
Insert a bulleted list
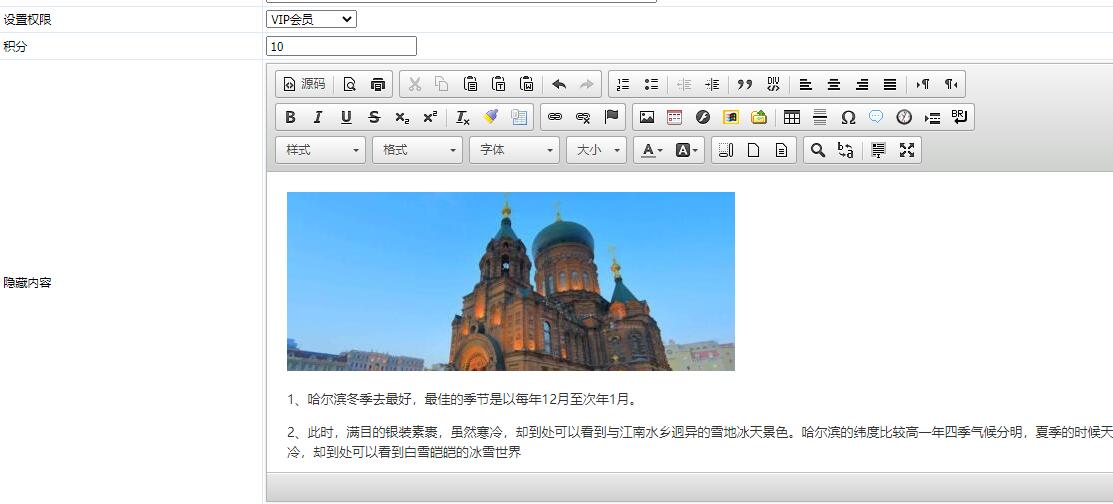[651, 84]
